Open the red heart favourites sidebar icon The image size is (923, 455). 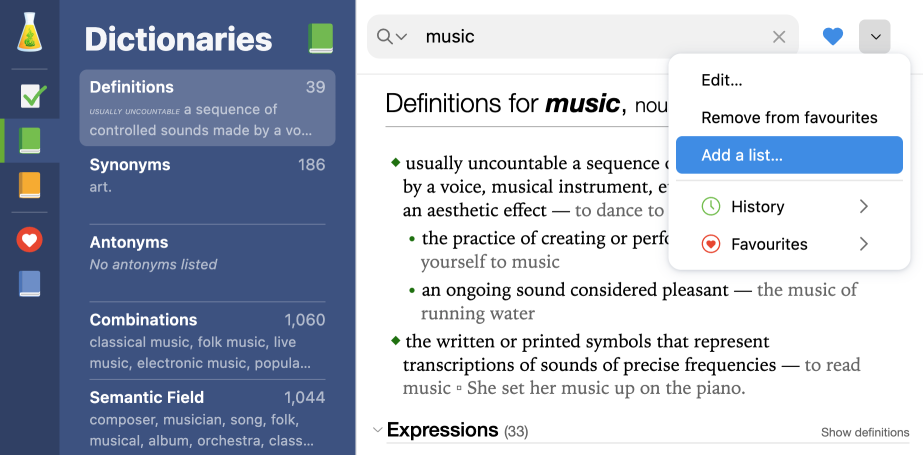coord(31,240)
